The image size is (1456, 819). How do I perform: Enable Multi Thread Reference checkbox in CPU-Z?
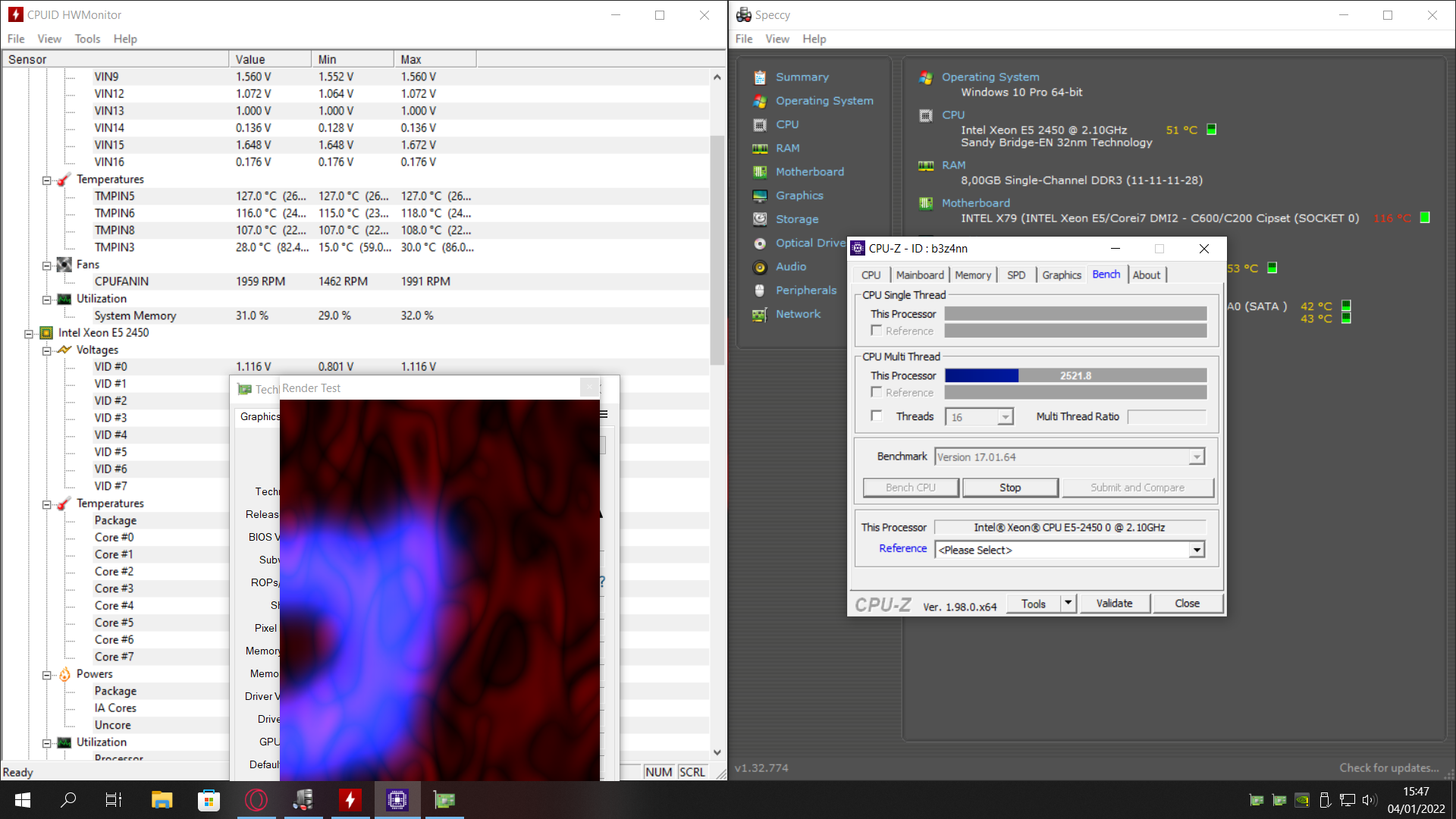(x=877, y=392)
